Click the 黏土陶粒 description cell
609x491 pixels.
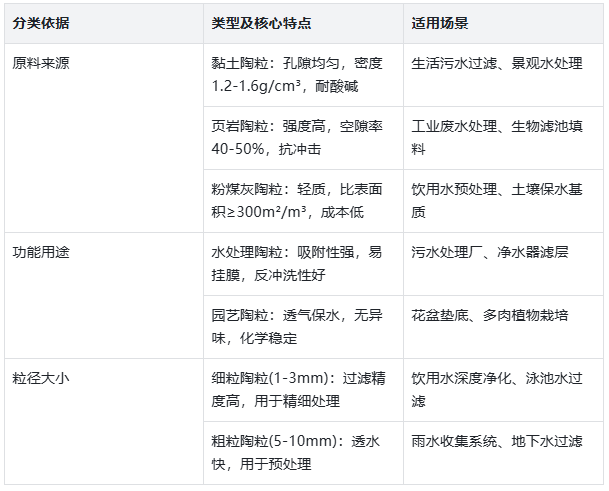[297, 73]
